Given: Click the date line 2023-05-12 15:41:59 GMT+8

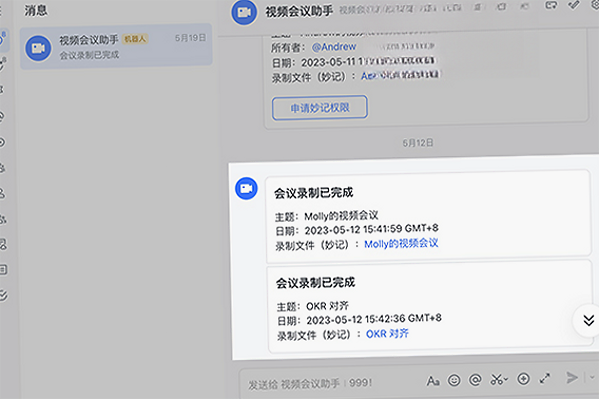Looking at the screenshot, I should (x=357, y=230).
